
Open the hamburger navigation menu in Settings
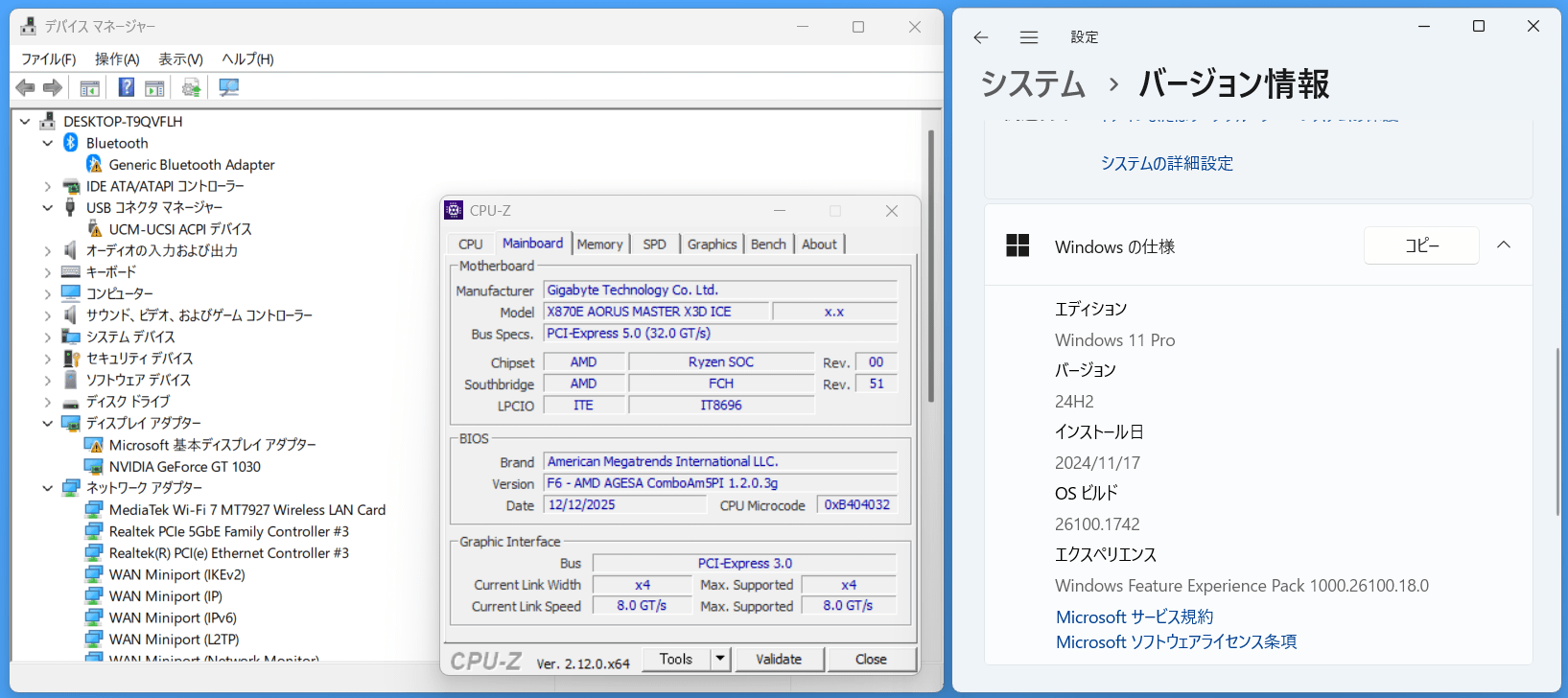point(1029,37)
